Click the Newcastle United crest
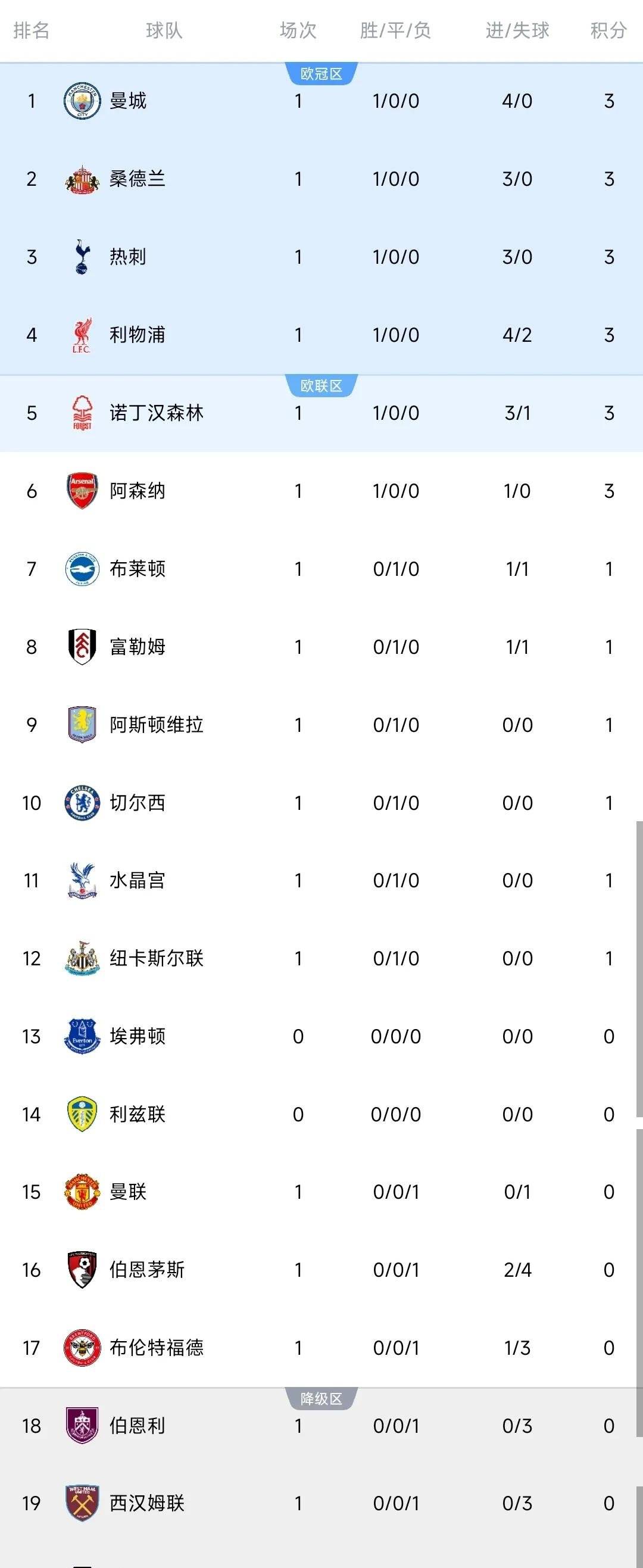Image resolution: width=643 pixels, height=1568 pixels. (x=82, y=958)
